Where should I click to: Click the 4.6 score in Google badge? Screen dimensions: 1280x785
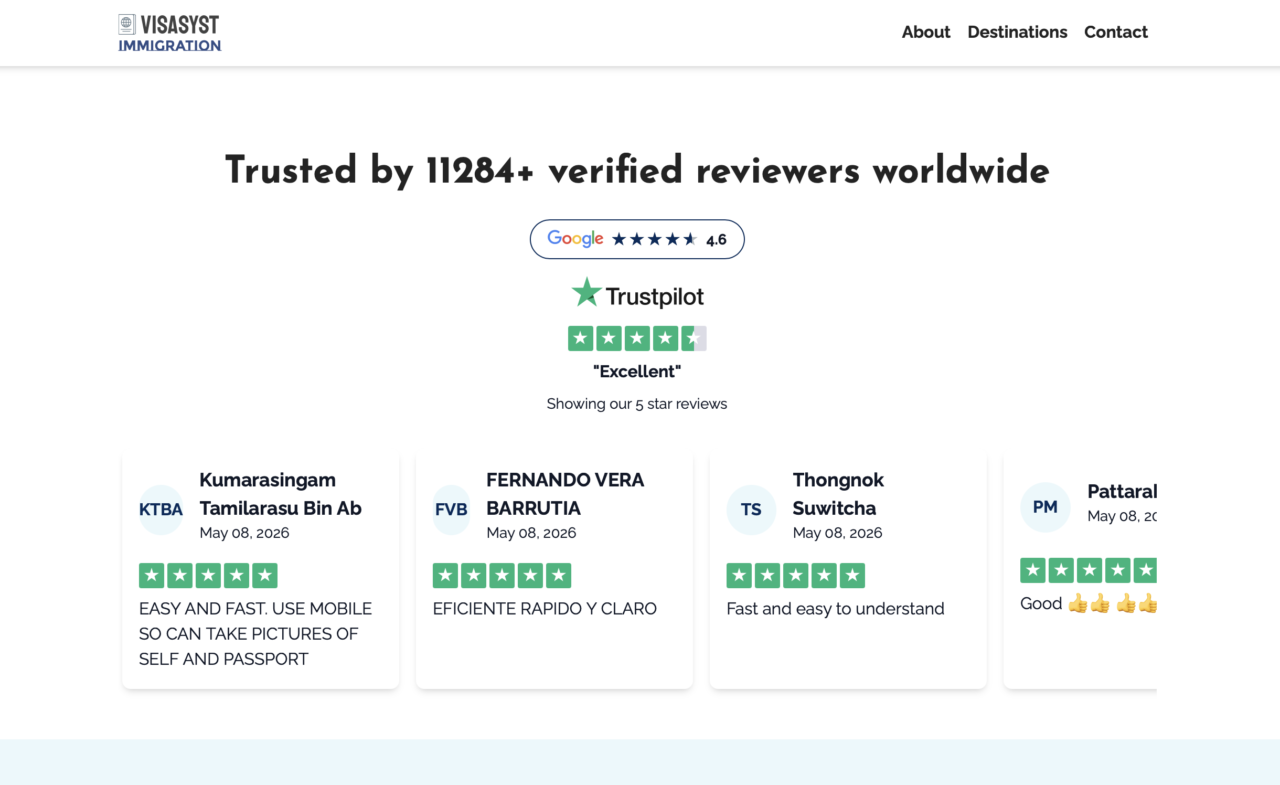coord(716,240)
